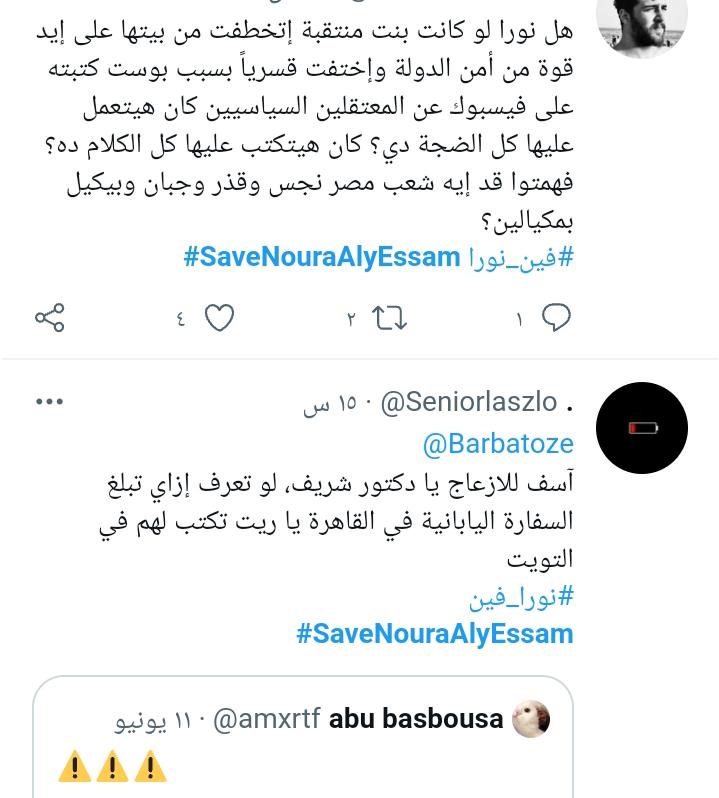Open the #فين_نورا hashtag
Image resolution: width=719 pixels, height=798 pixels.
521,257
